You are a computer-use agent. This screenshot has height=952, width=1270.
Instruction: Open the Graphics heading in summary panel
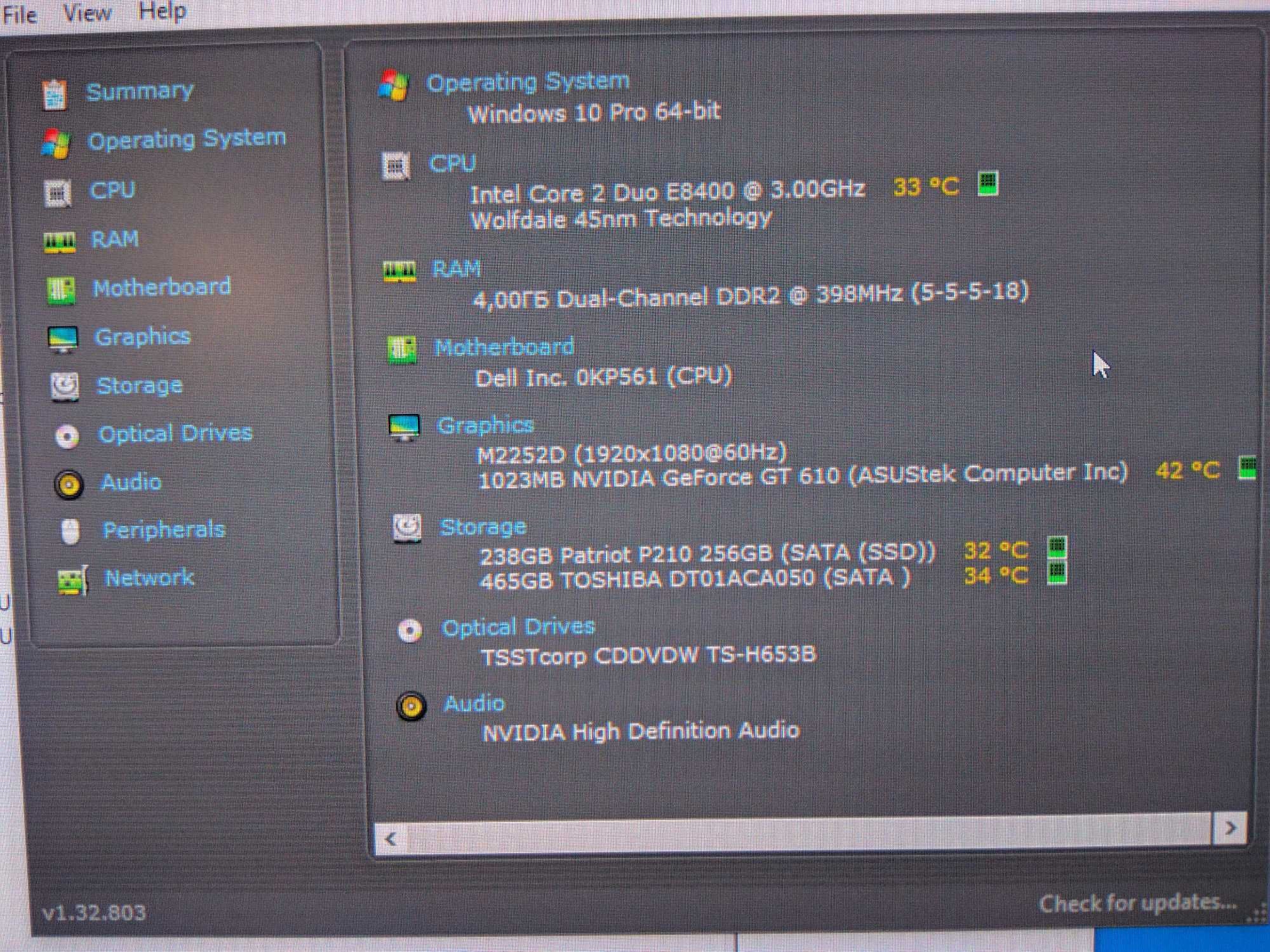click(x=485, y=425)
